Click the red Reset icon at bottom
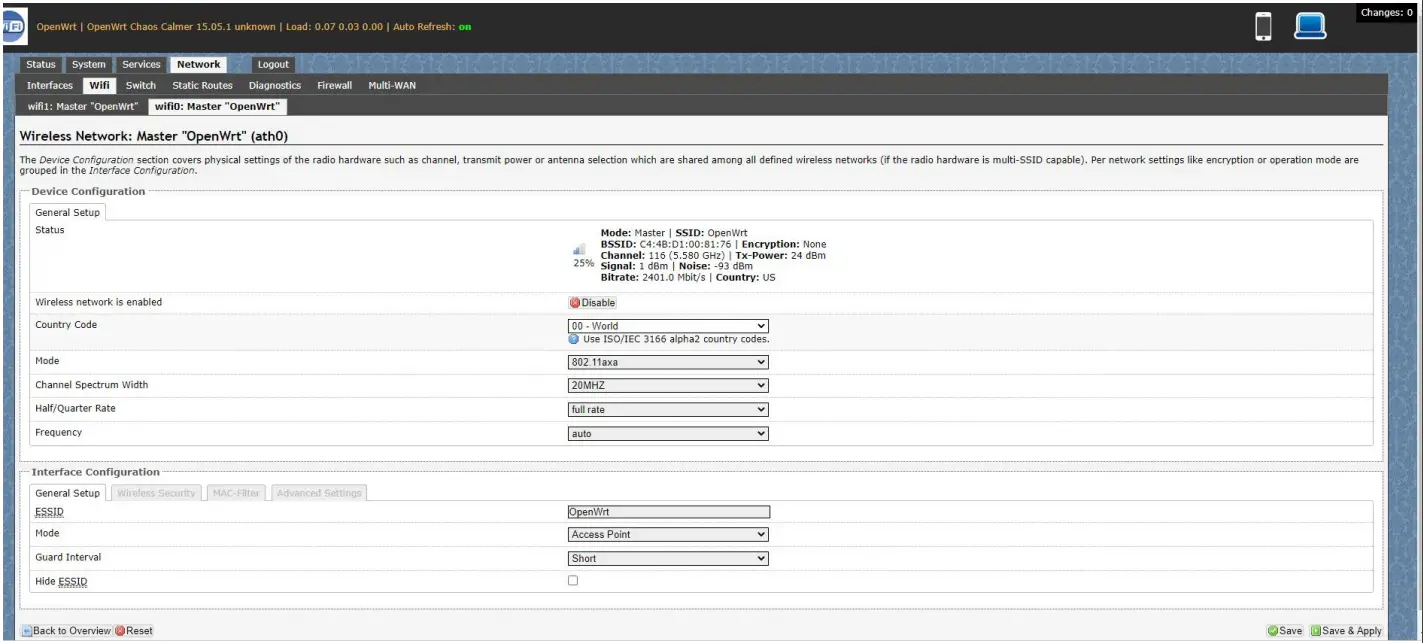 (x=119, y=630)
